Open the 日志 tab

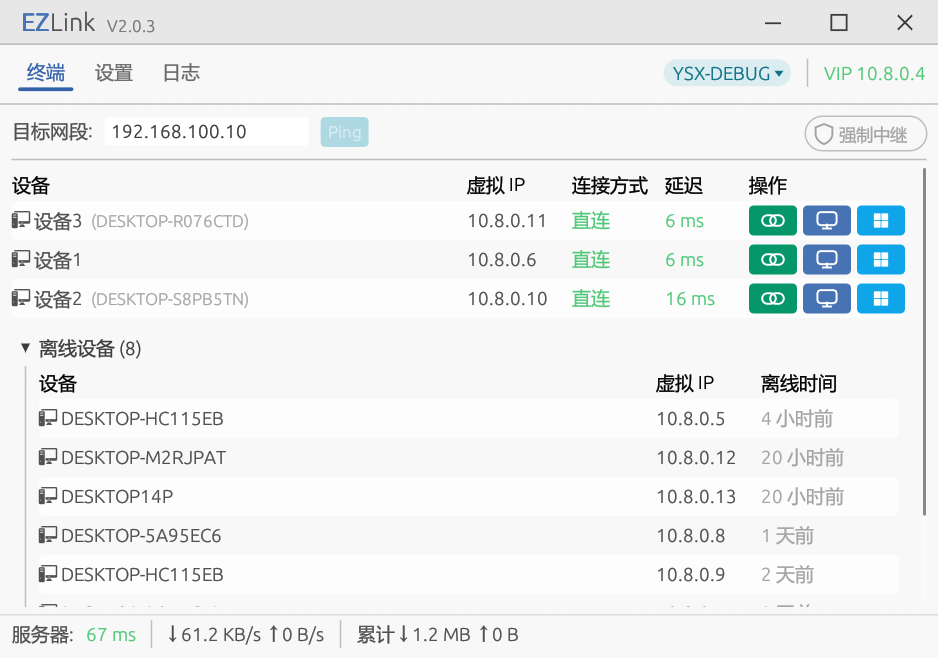click(x=181, y=73)
